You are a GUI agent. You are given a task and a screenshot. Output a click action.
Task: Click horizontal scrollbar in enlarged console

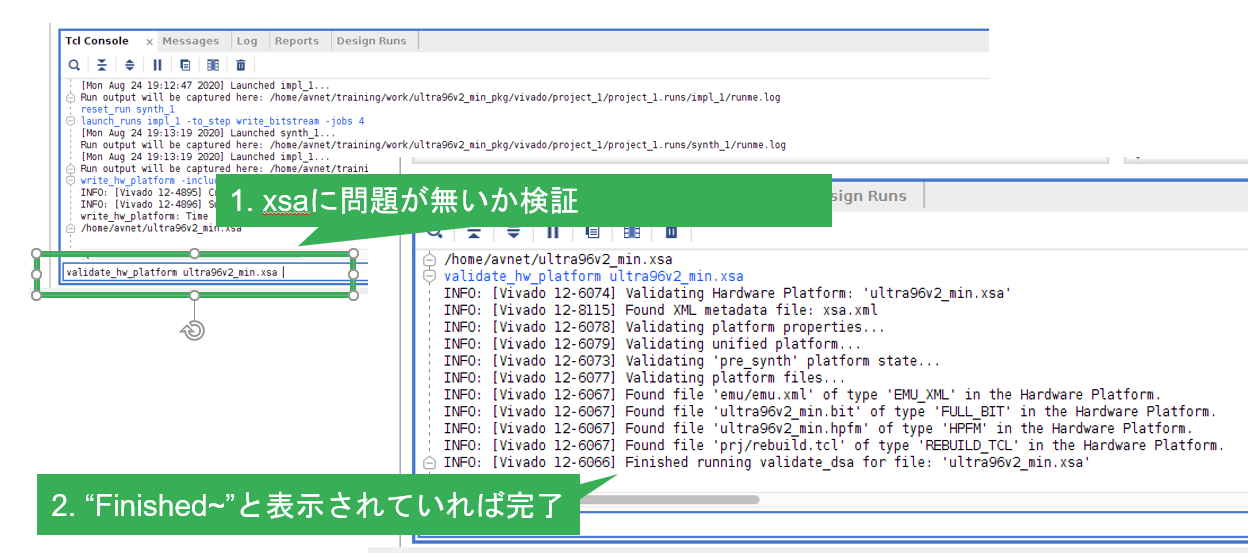click(x=600, y=499)
